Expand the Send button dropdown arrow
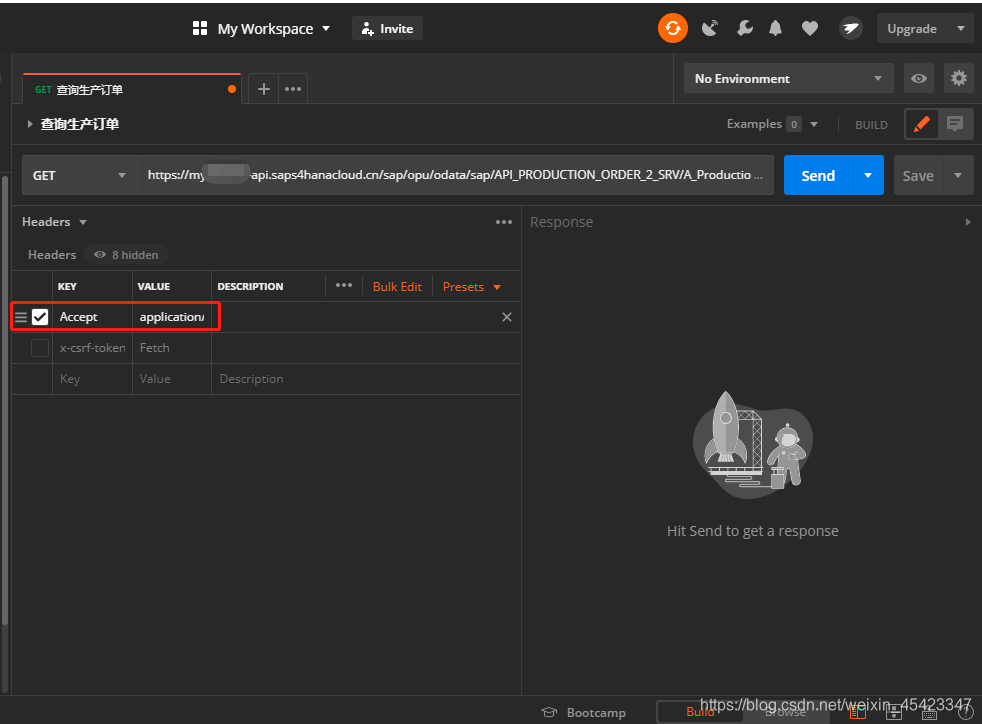The image size is (982, 724). tap(868, 175)
